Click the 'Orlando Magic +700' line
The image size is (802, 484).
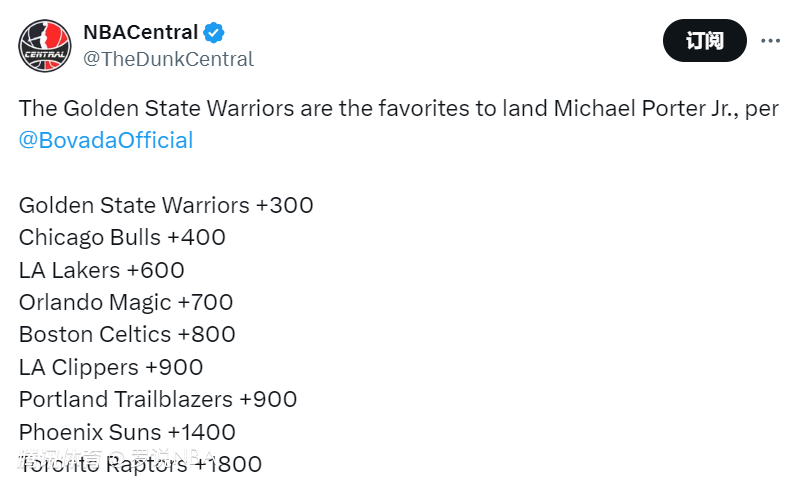point(126,302)
